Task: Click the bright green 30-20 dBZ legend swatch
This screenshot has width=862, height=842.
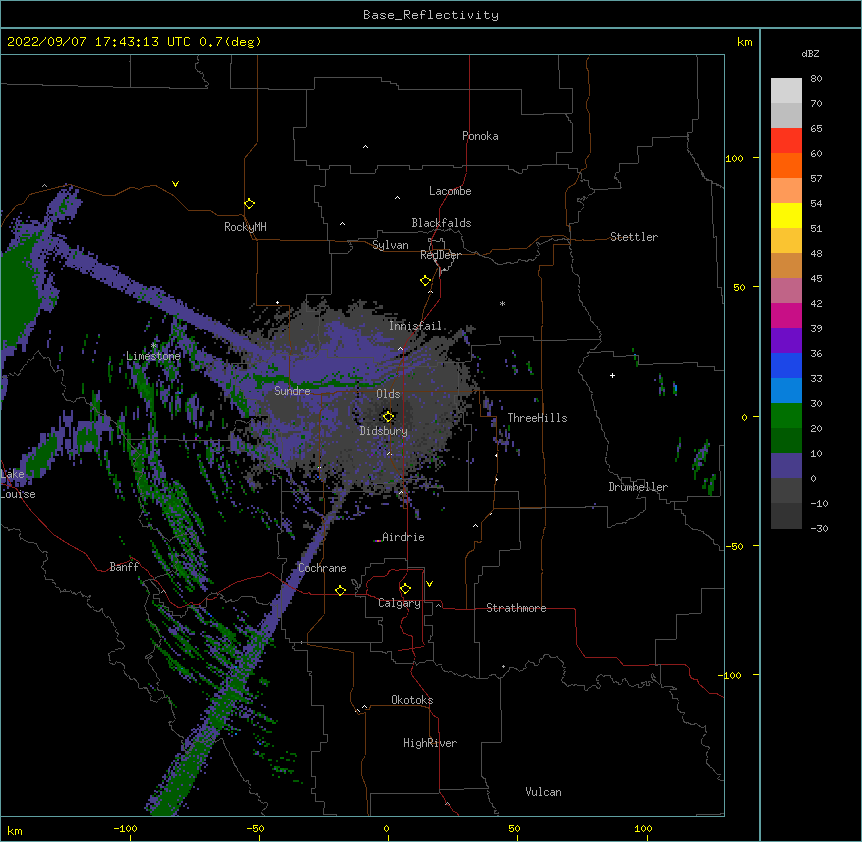Action: [x=786, y=416]
